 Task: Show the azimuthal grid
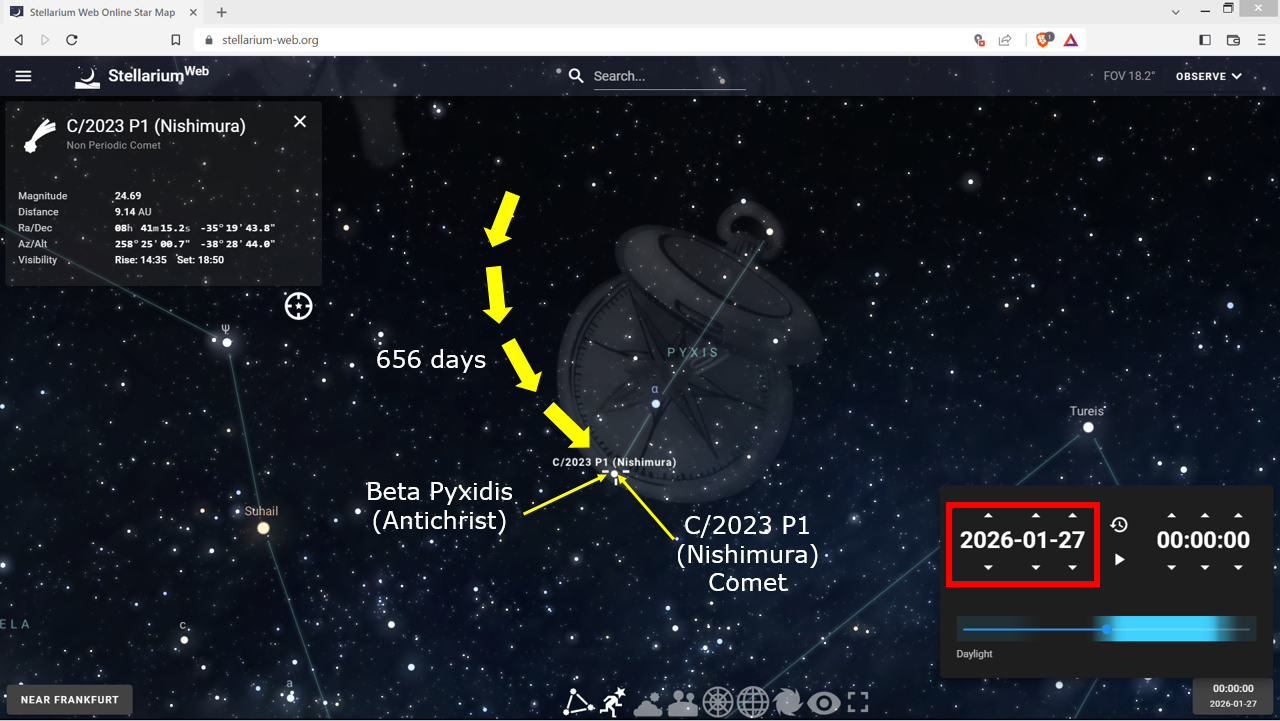click(x=718, y=702)
